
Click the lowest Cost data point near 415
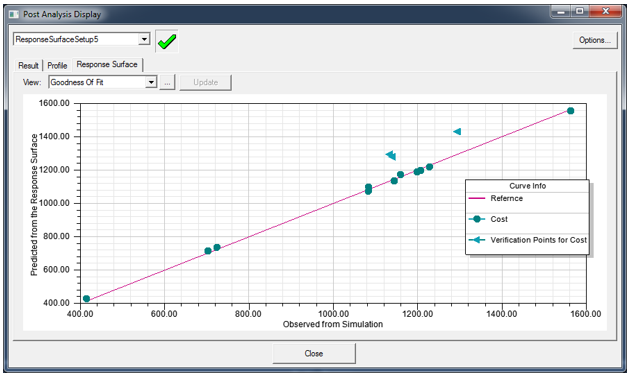[86, 299]
